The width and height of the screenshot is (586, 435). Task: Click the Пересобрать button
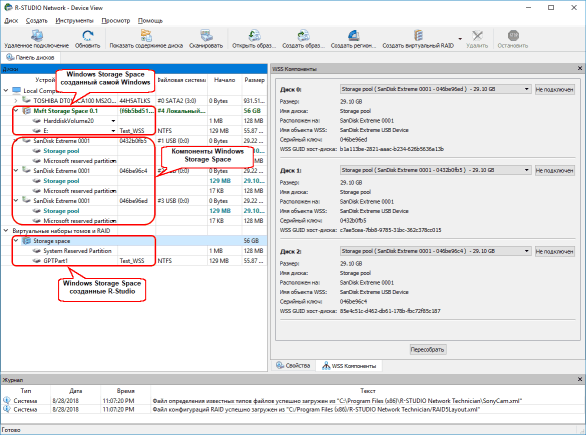pyautogui.click(x=428, y=350)
